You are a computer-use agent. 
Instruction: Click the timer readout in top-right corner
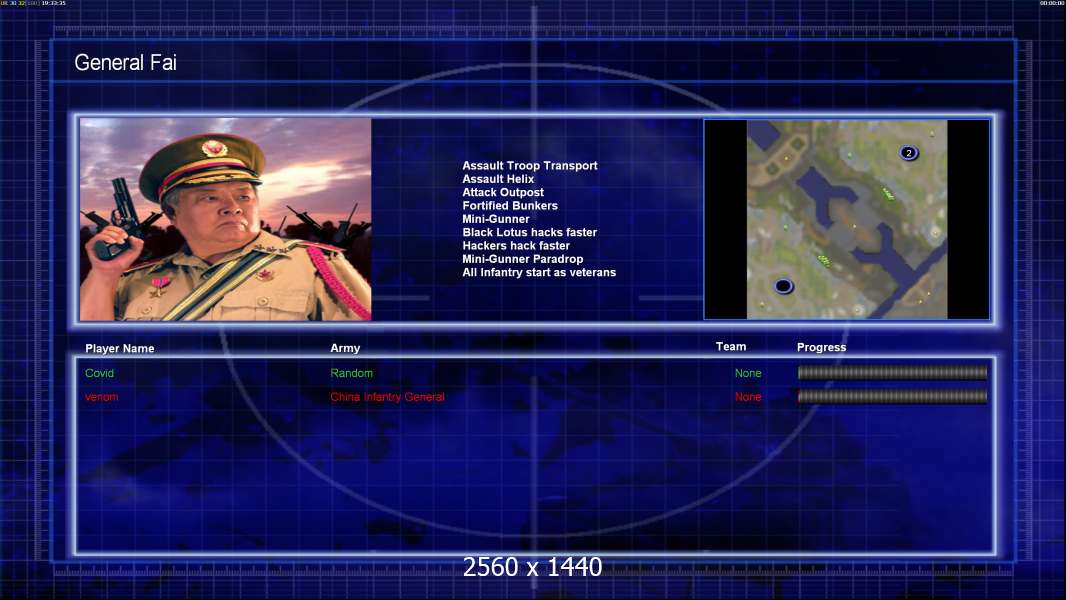(x=1052, y=3)
